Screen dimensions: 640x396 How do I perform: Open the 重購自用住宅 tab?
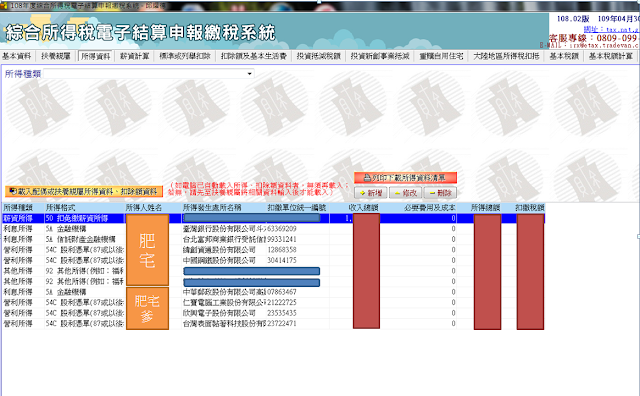441,56
